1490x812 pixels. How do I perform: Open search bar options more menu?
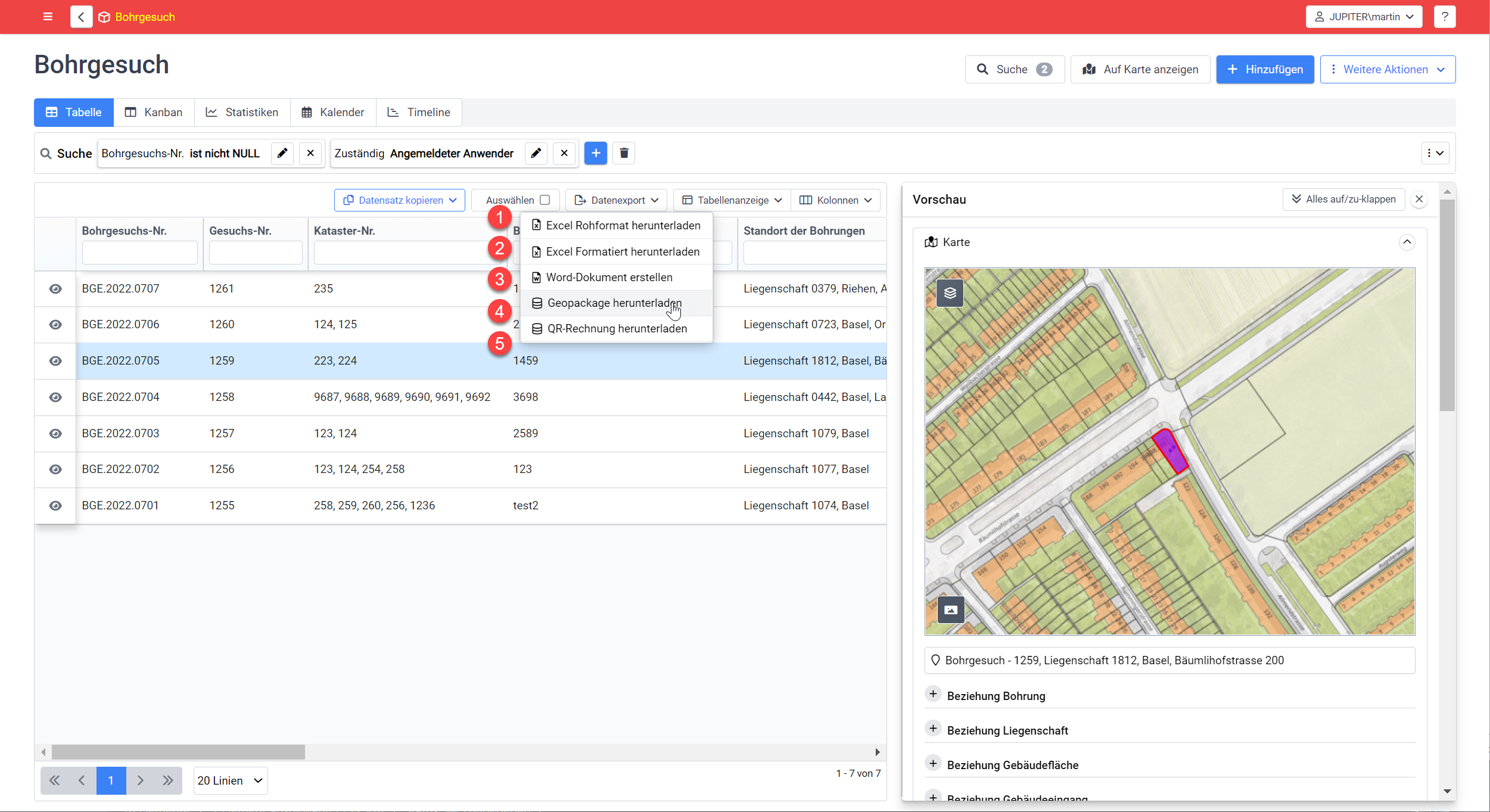click(1435, 153)
